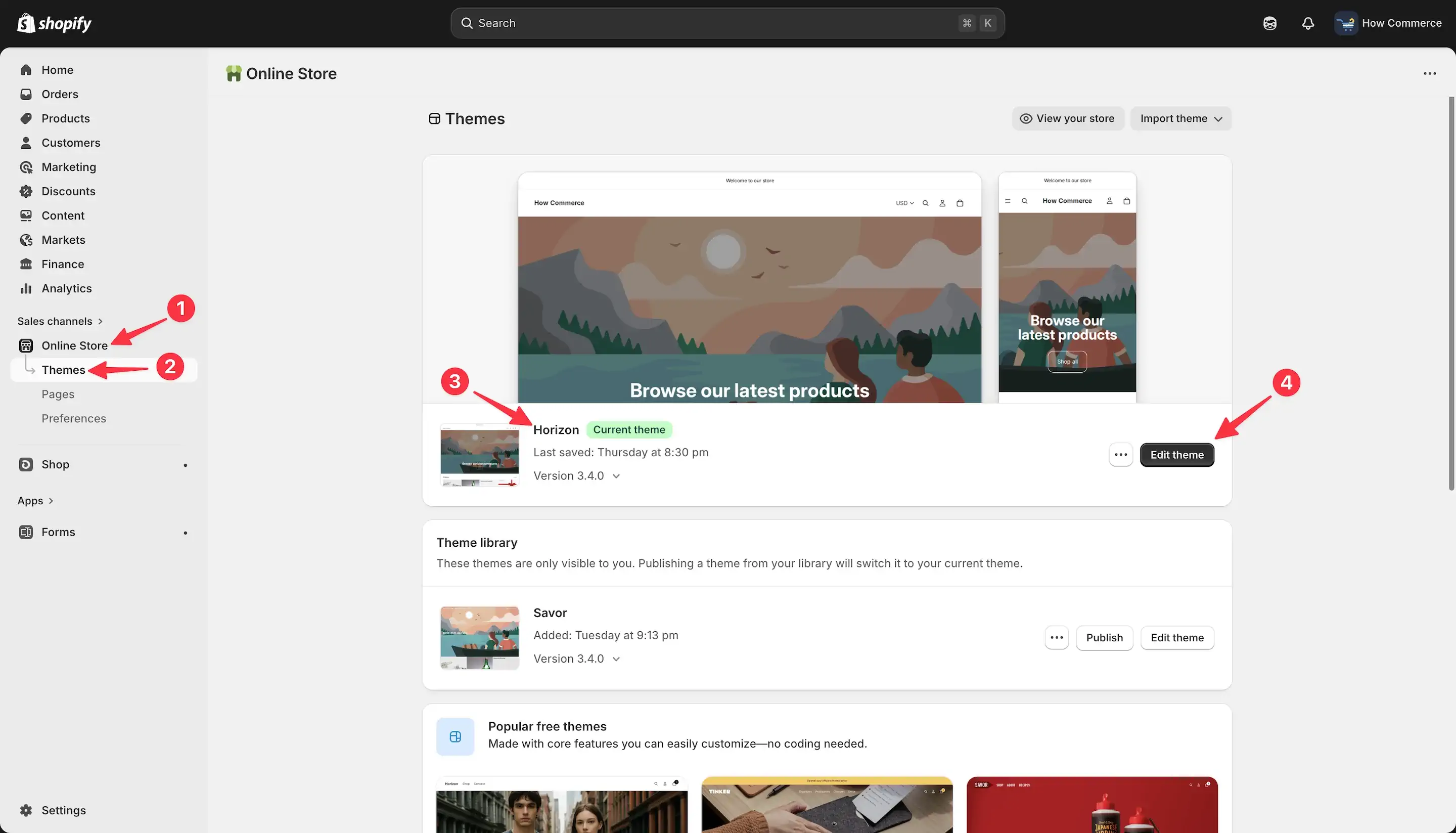The height and width of the screenshot is (833, 1456).
Task: Expand the Apps section
Action: tap(35, 501)
